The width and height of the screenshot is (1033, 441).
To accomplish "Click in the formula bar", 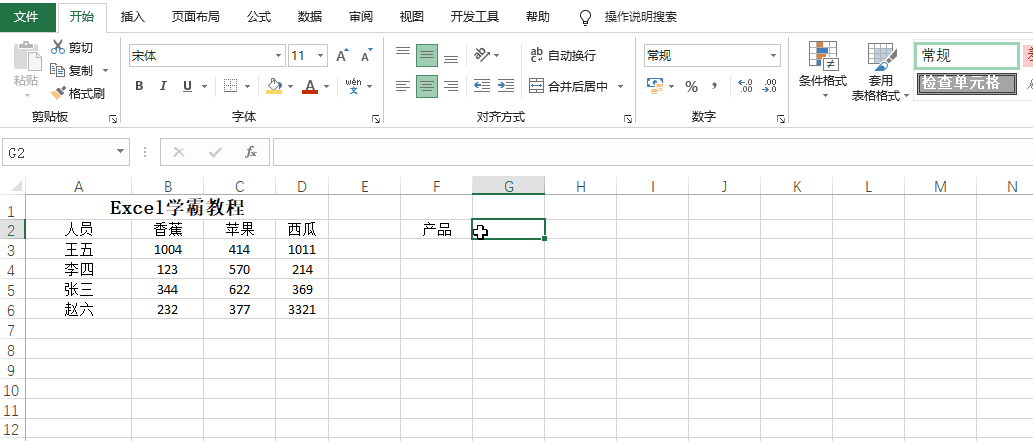I will [652, 152].
